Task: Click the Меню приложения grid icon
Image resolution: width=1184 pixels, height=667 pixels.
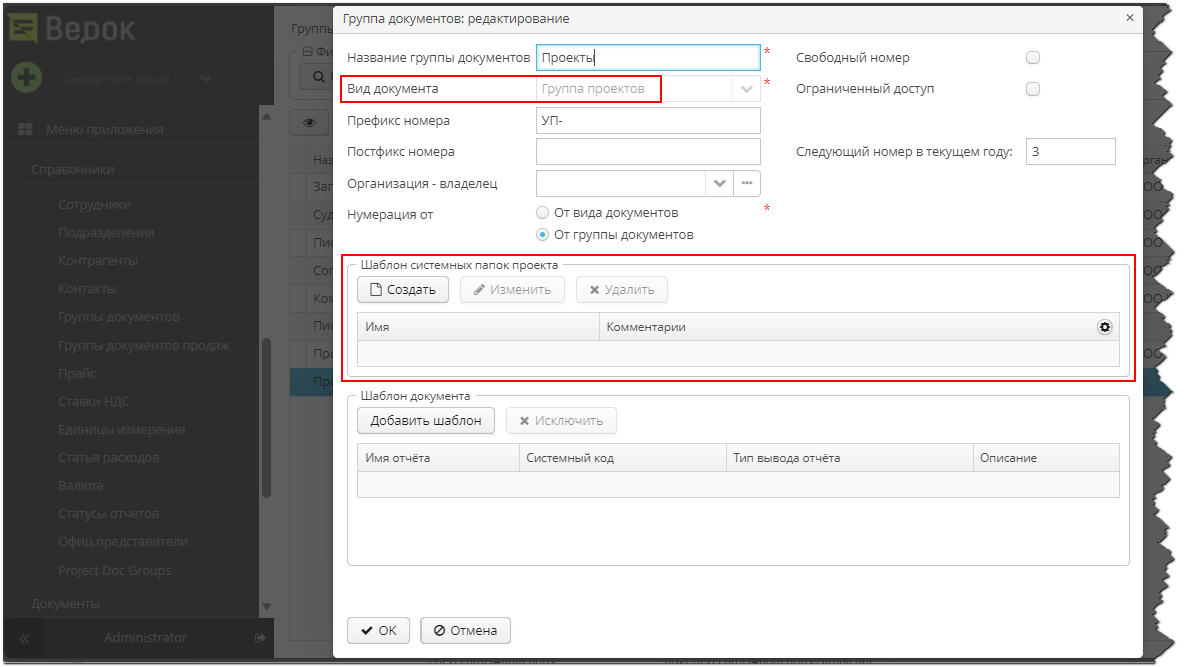Action: pyautogui.click(x=25, y=129)
